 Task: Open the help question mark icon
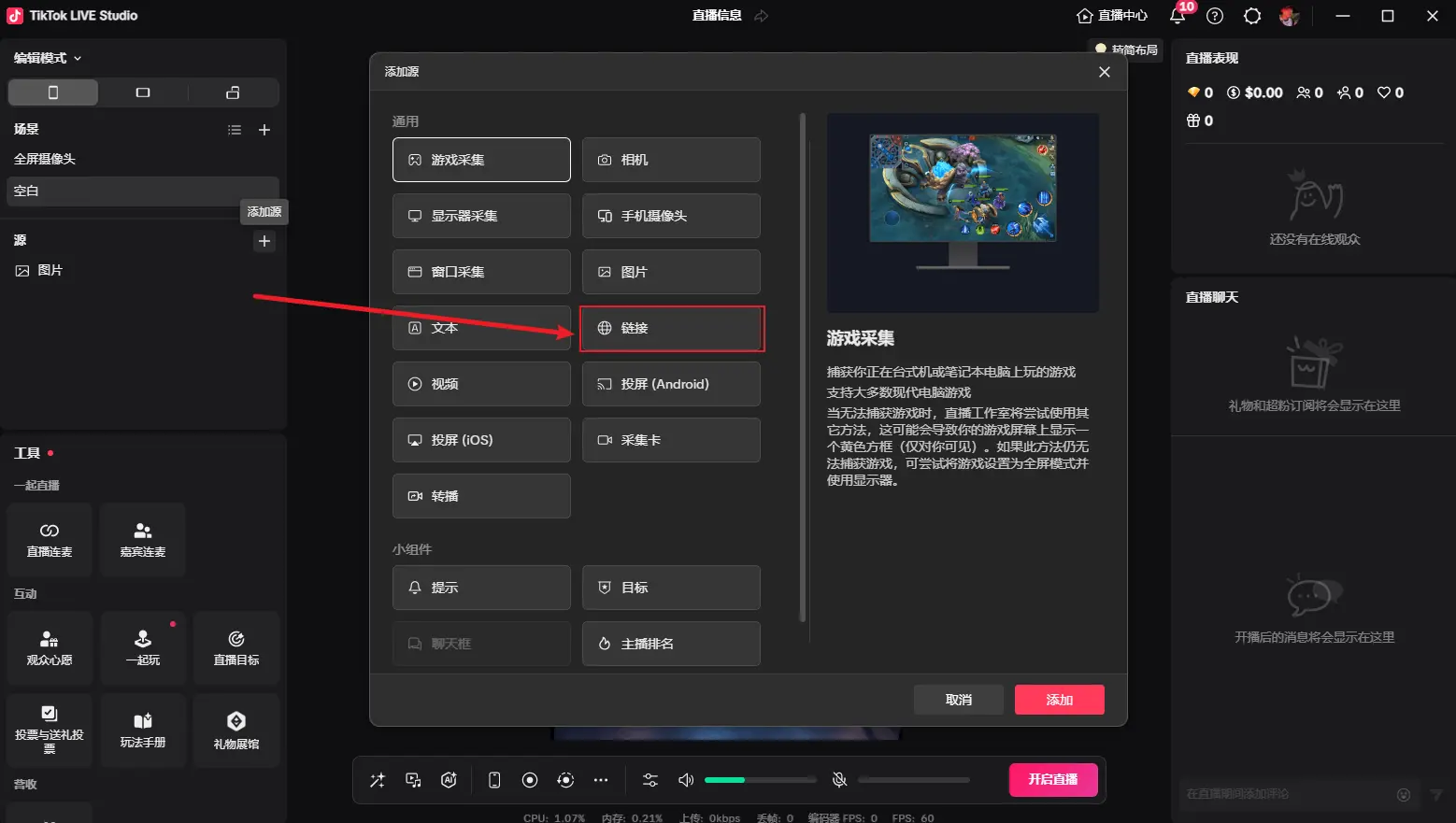(1215, 16)
